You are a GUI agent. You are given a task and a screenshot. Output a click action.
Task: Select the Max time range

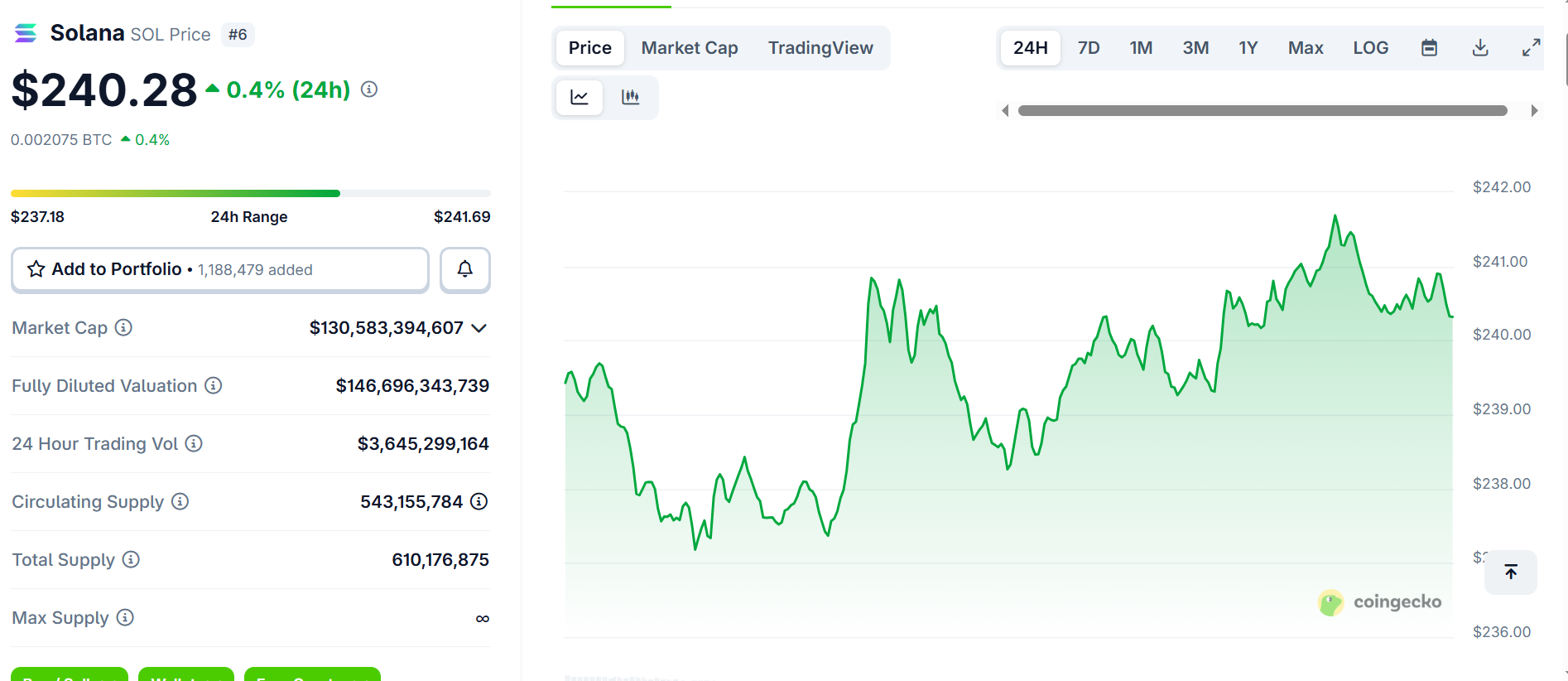(1306, 48)
